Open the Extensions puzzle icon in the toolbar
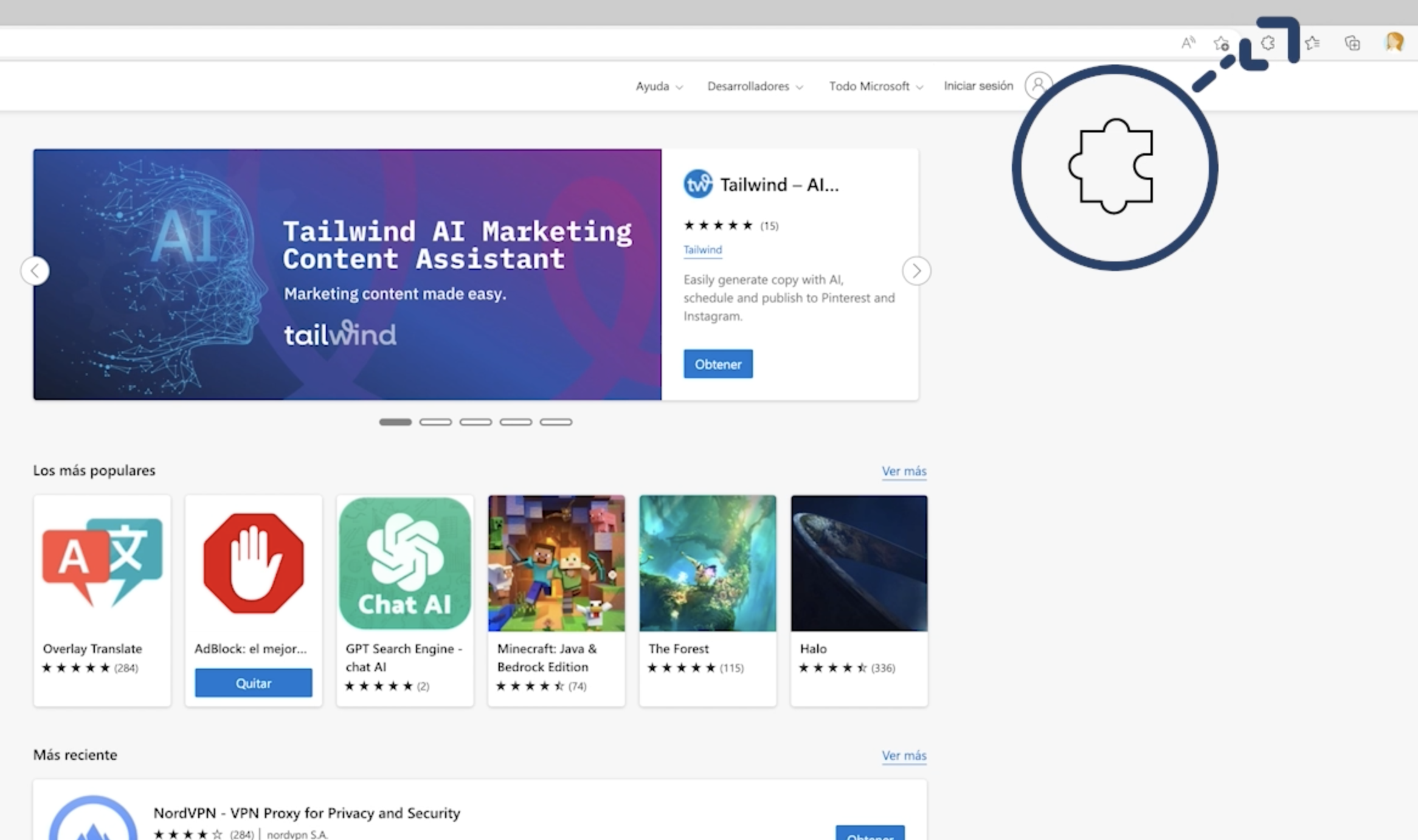 (x=1268, y=43)
